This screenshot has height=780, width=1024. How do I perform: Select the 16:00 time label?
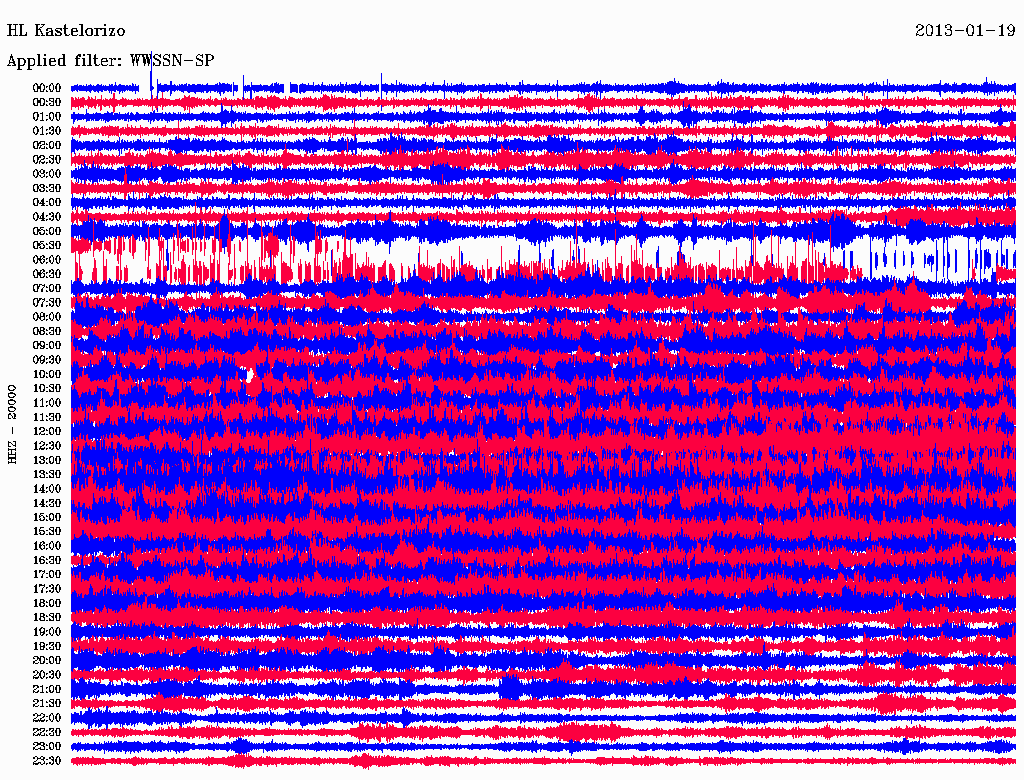[x=47, y=546]
